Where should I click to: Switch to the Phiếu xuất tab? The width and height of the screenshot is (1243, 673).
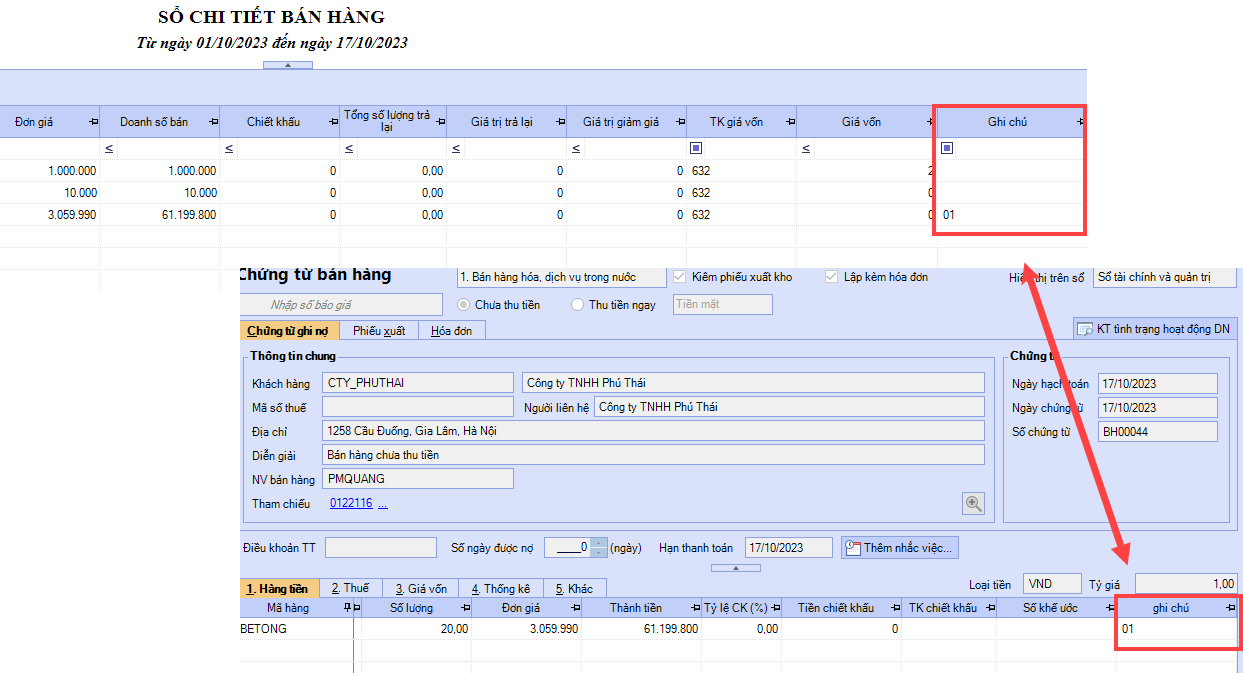(x=379, y=331)
